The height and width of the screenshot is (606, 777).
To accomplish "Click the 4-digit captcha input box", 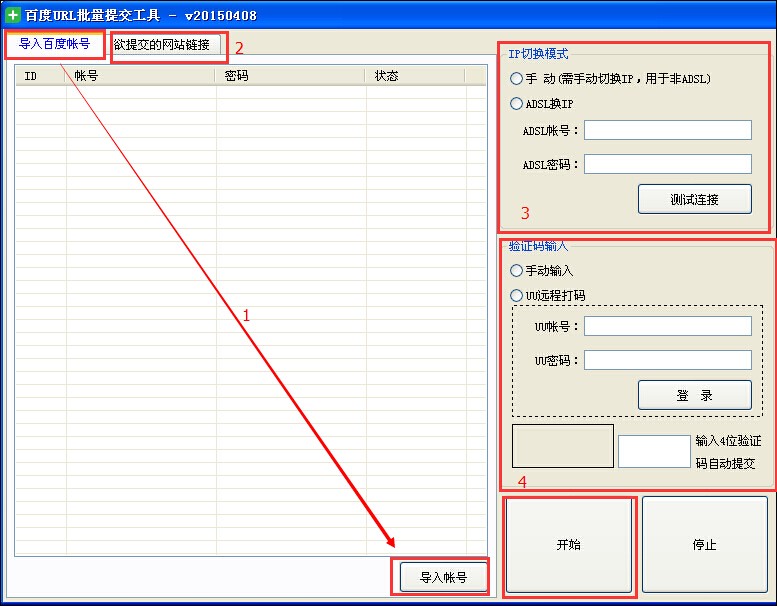I will pos(654,451).
